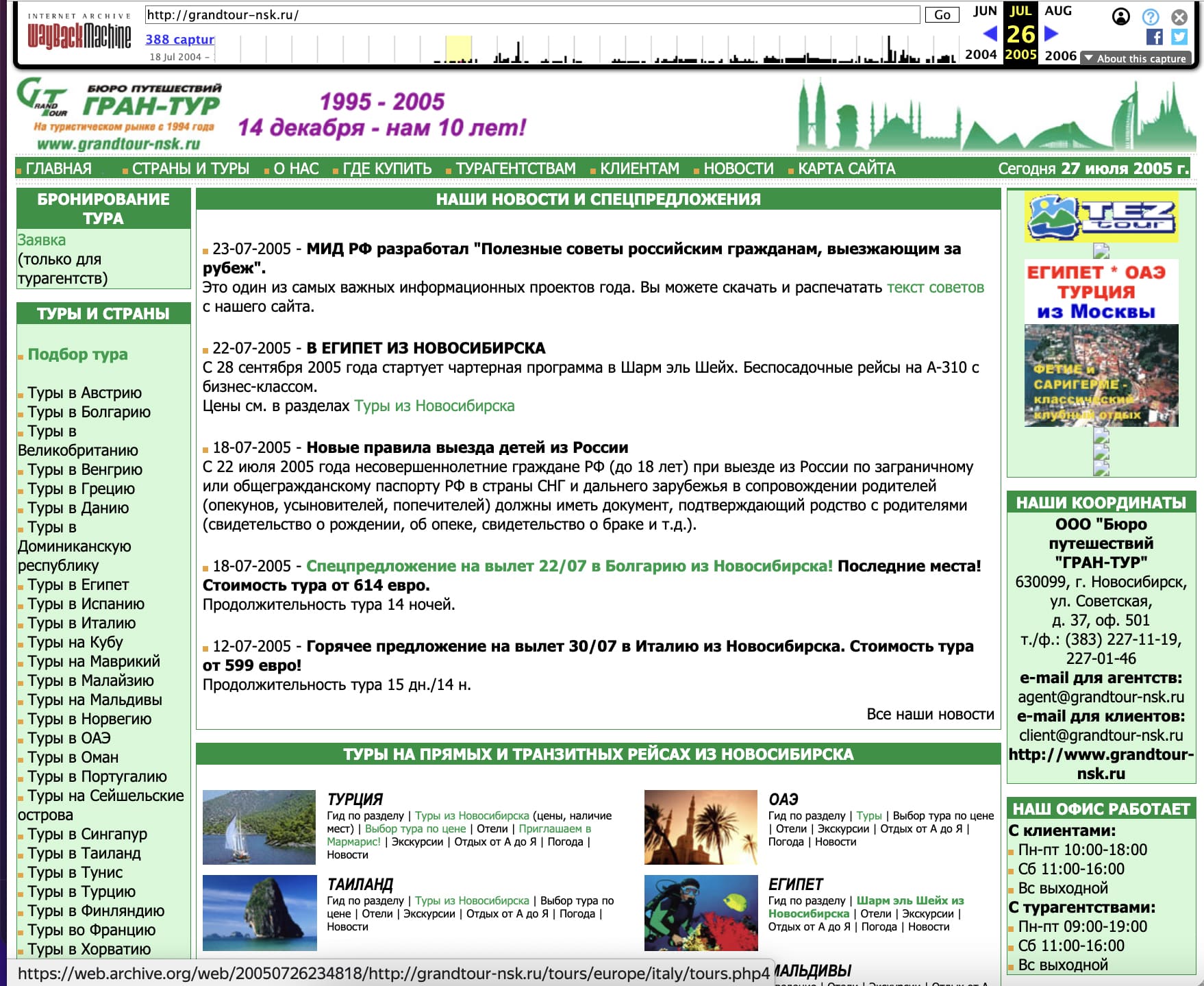1204x986 pixels.
Task: Click the Go button in Wayback toolbar
Action: pos(942,14)
